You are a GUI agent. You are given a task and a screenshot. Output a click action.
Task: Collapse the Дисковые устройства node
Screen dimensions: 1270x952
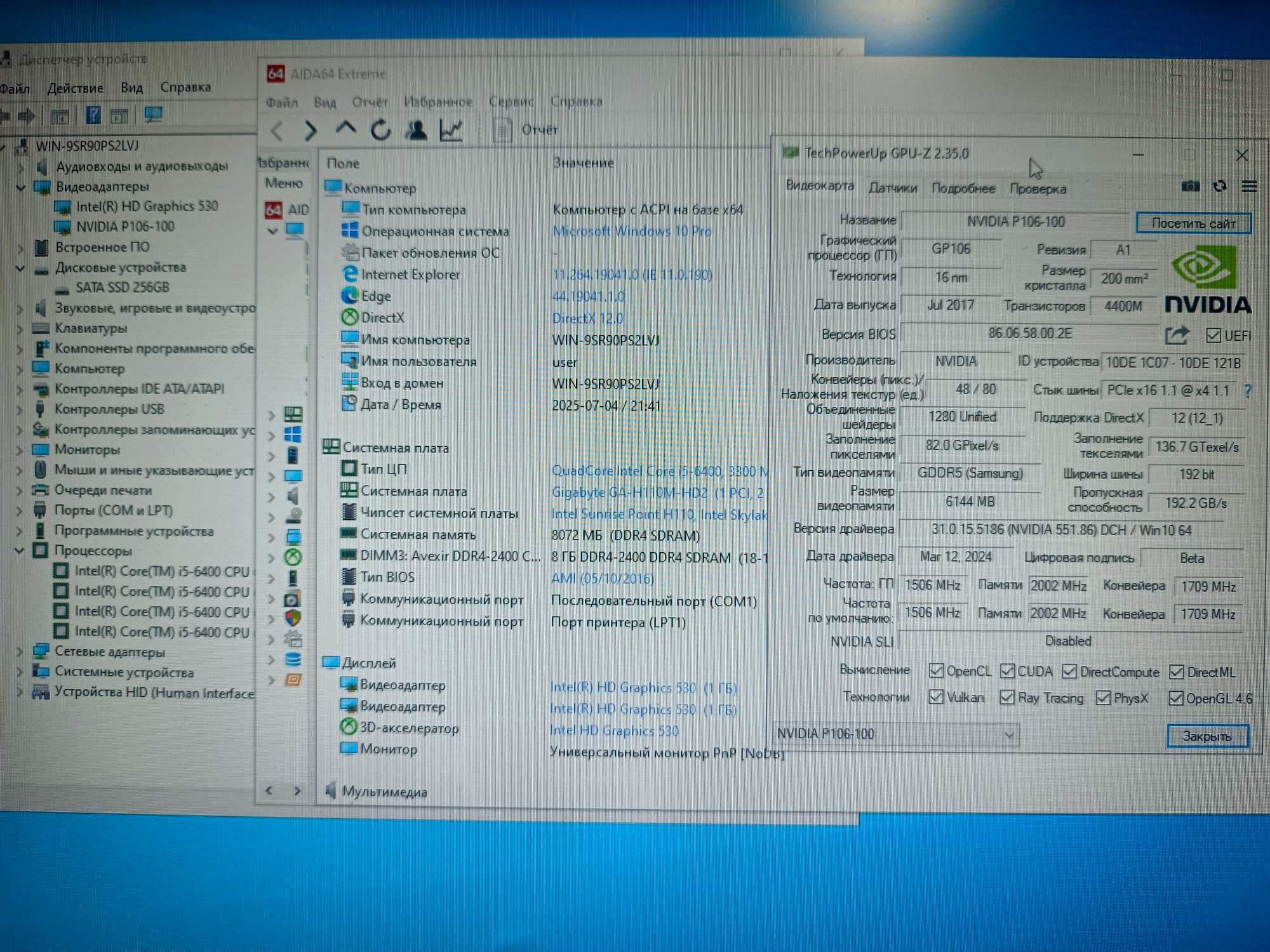(20, 268)
